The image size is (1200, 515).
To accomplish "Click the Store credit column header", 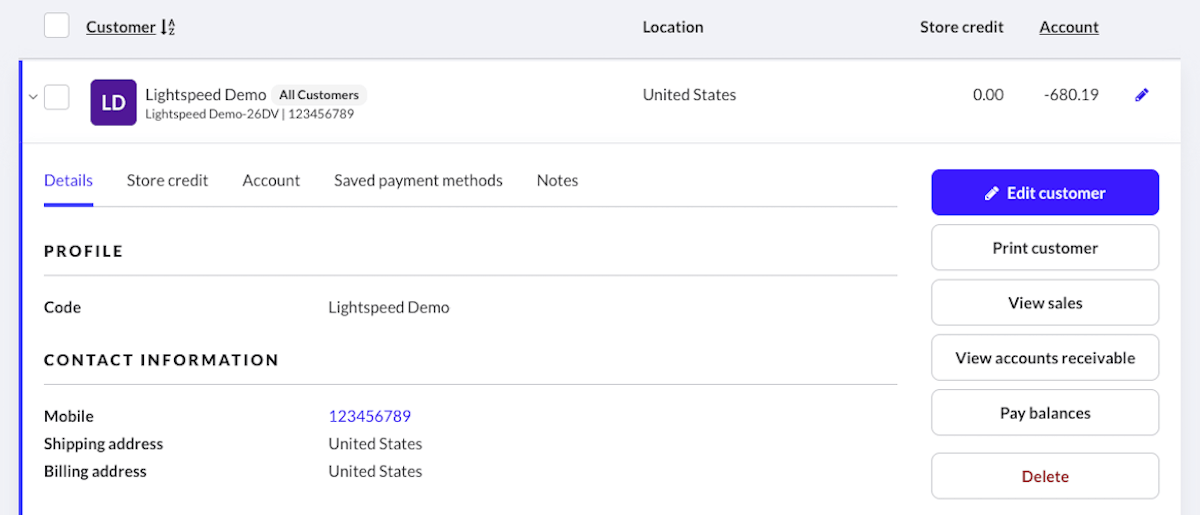I will [962, 27].
